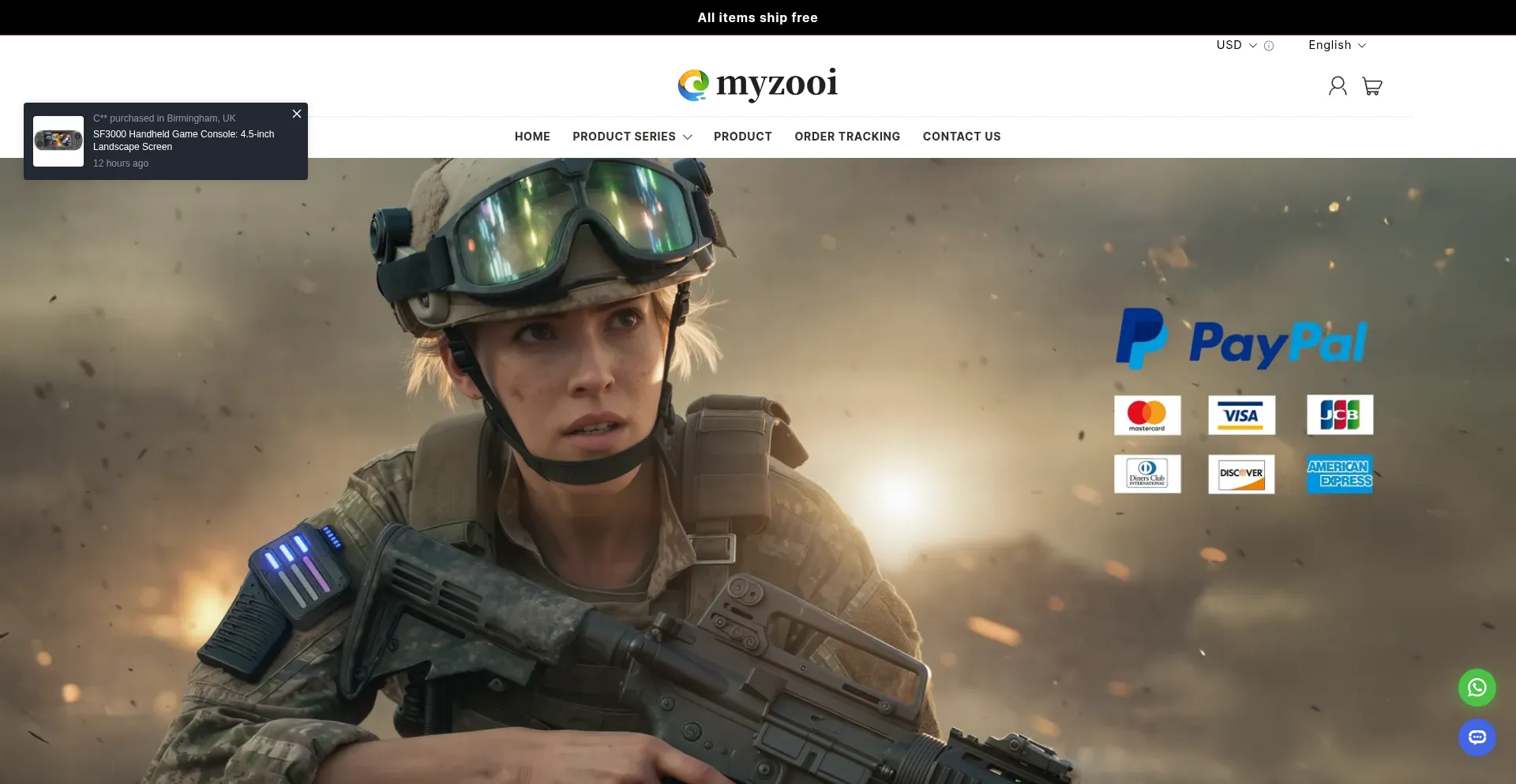Open the English language dropdown
The width and height of the screenshot is (1516, 784).
click(x=1336, y=45)
